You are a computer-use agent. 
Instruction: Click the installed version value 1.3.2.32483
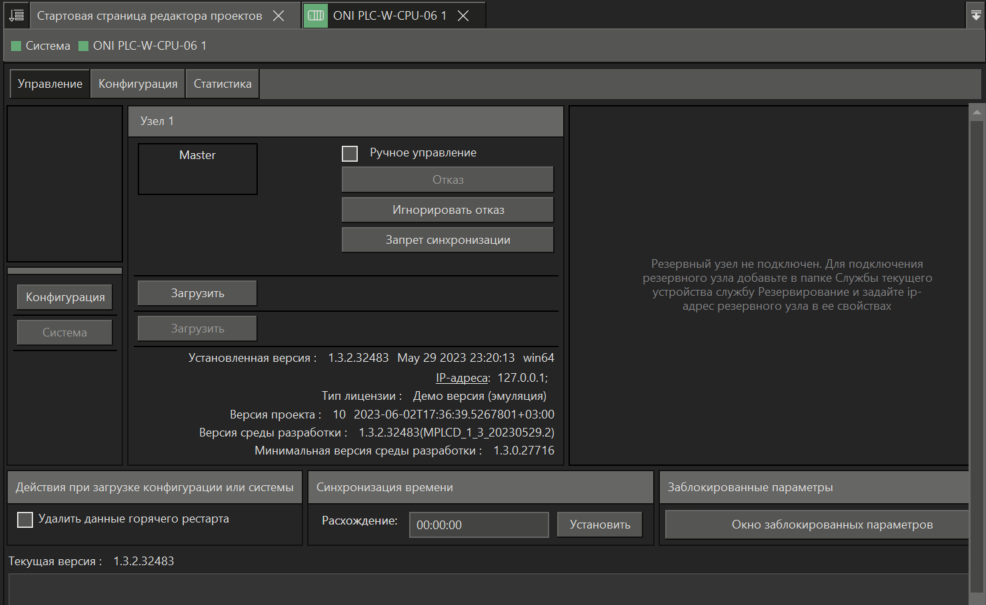pos(358,358)
